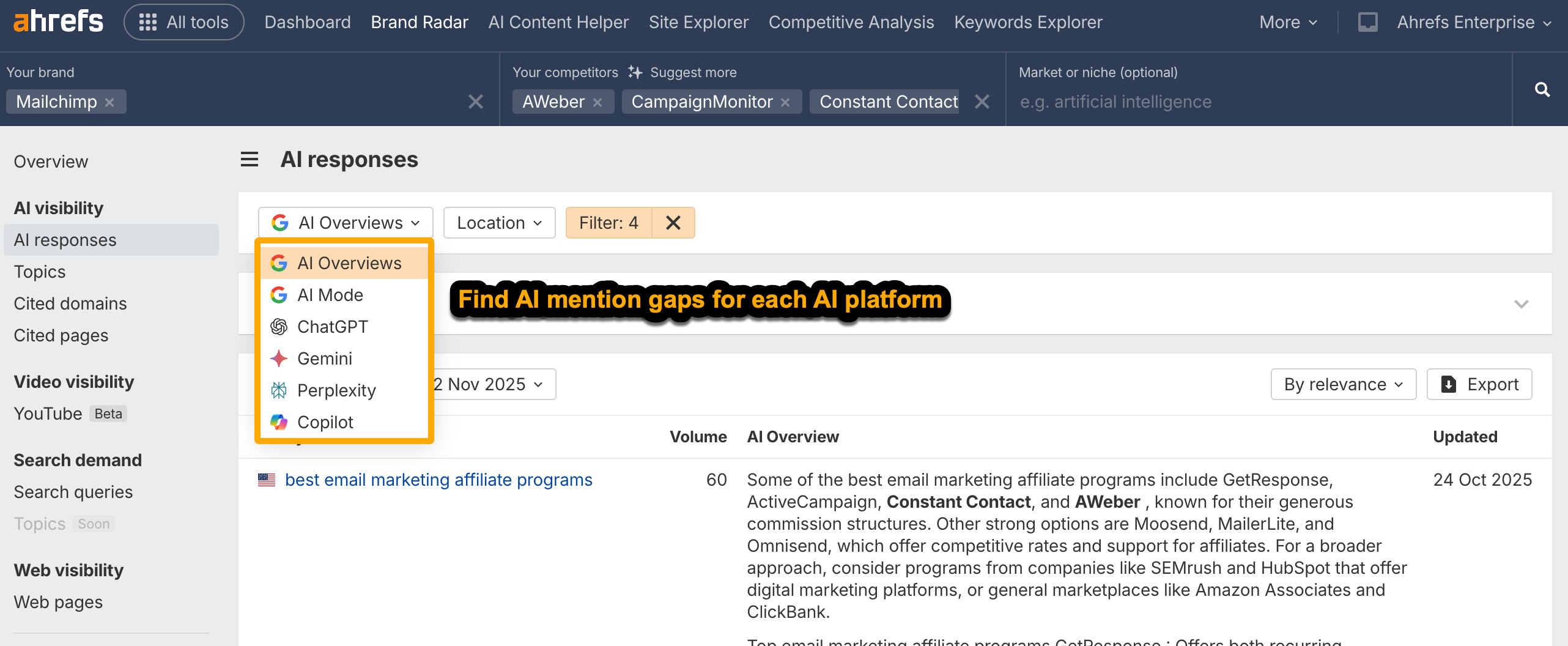Export the AI responses data
1568x646 pixels.
click(1479, 384)
